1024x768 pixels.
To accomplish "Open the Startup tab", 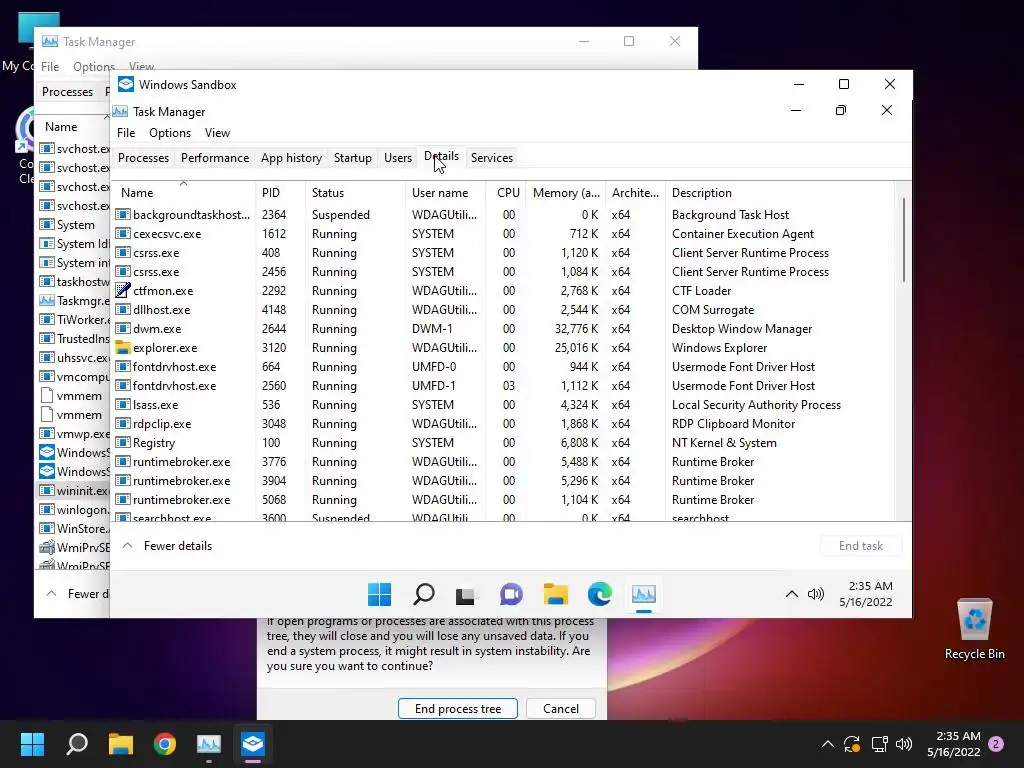I will click(x=353, y=158).
